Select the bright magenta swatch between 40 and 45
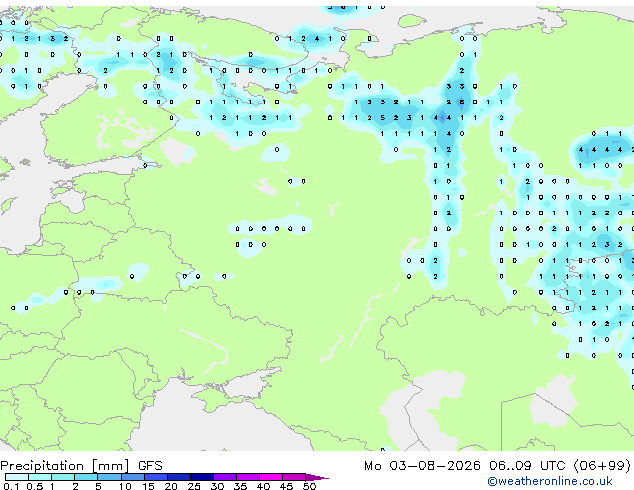 [271, 477]
